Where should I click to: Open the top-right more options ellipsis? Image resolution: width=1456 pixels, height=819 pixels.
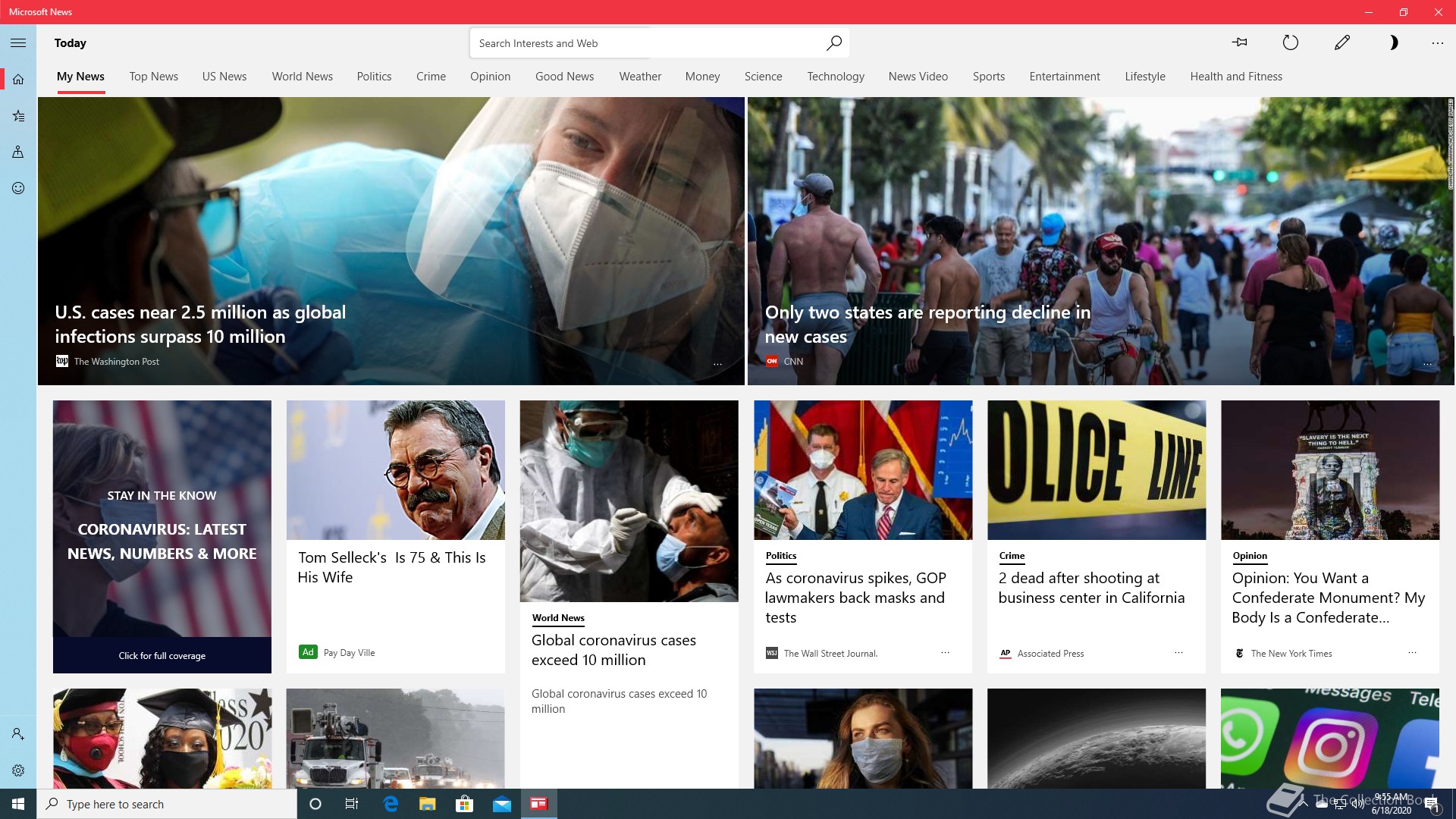point(1437,43)
